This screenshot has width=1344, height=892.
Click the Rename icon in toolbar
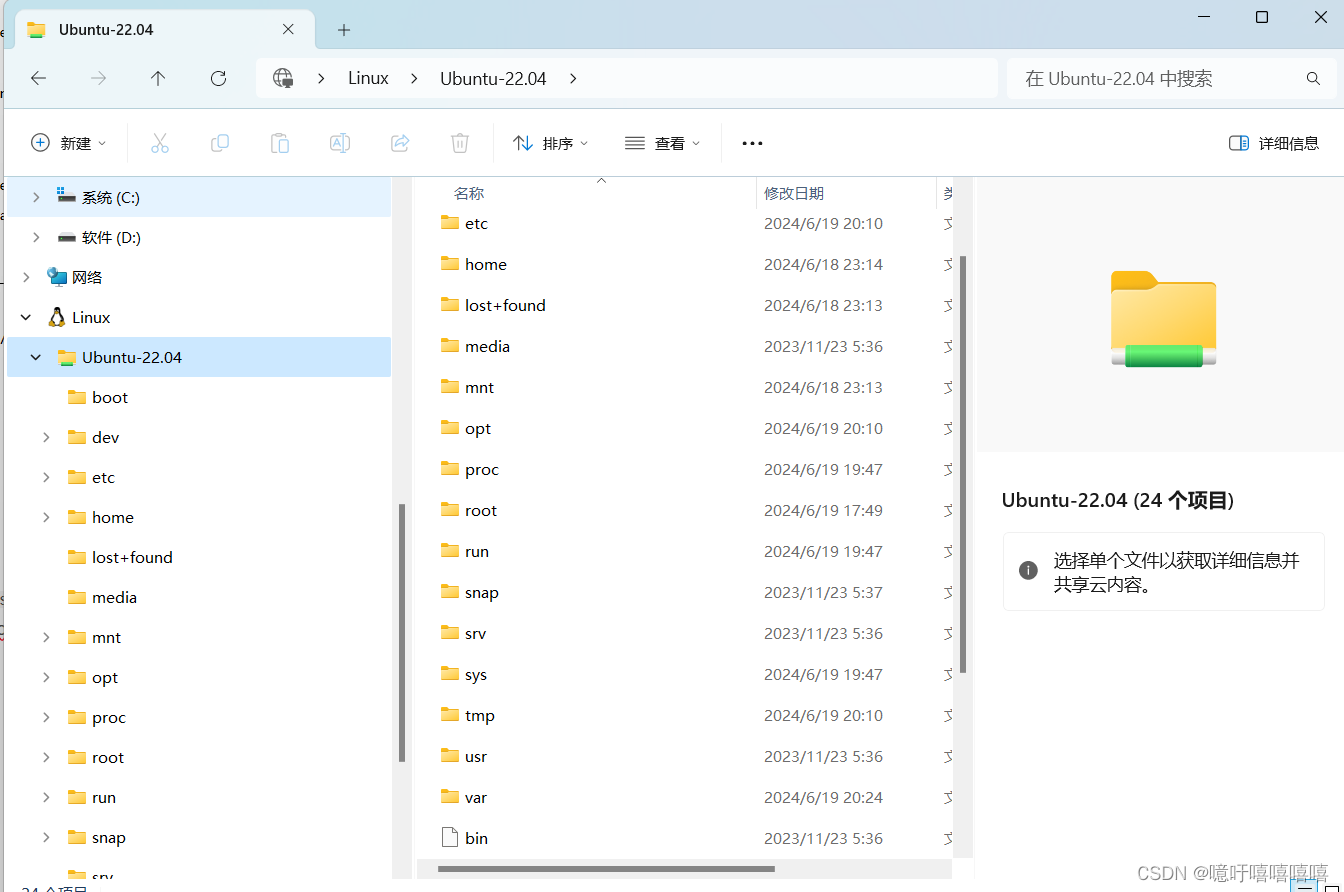pyautogui.click(x=340, y=143)
